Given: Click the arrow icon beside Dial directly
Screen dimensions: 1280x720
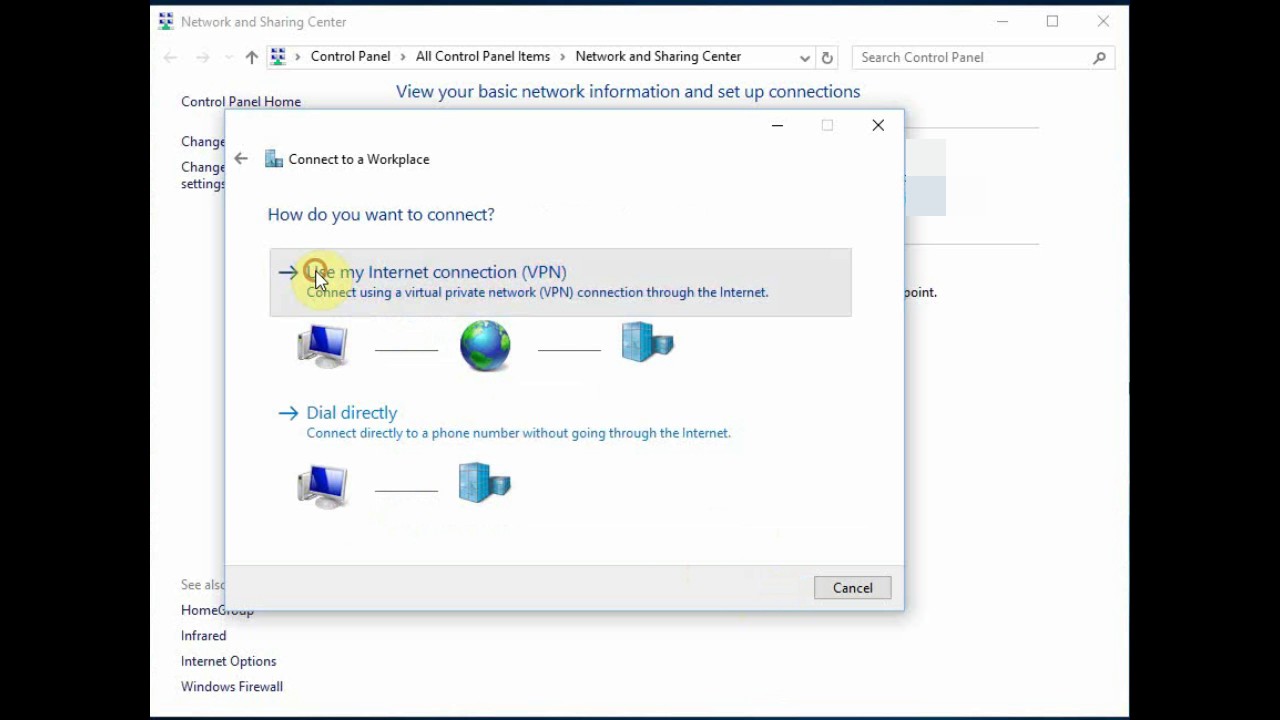Looking at the screenshot, I should click(x=288, y=413).
